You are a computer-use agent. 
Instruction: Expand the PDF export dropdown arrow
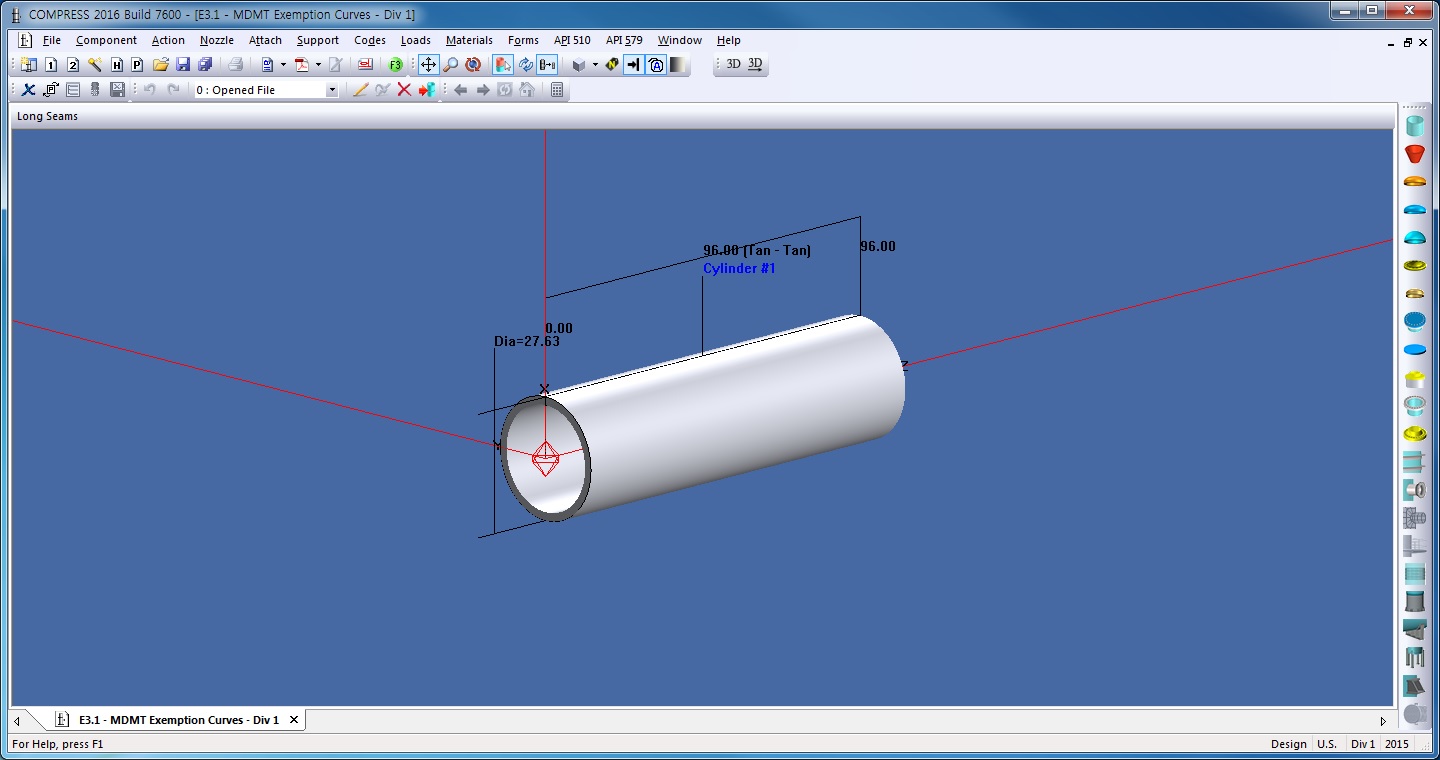pos(318,65)
